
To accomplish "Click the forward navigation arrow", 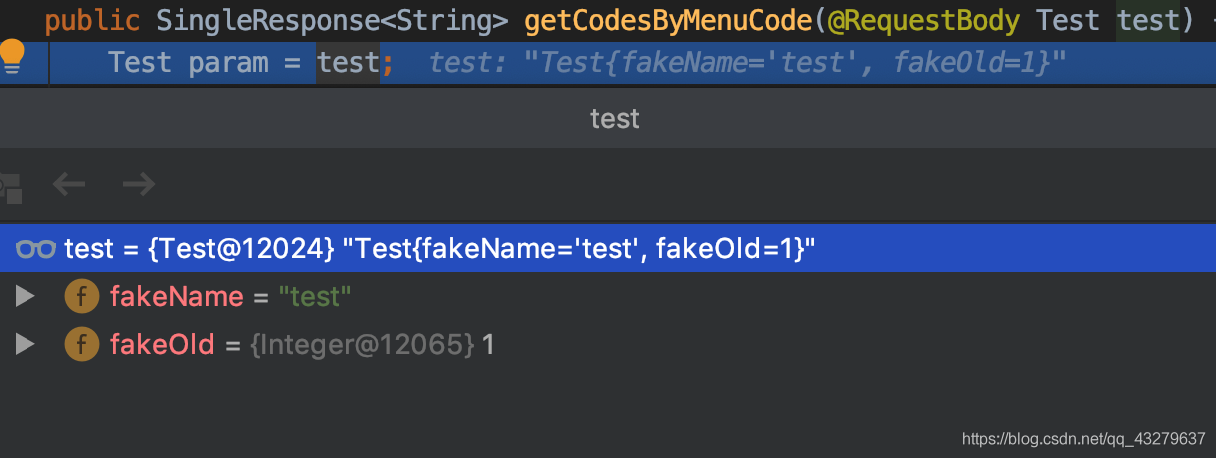I will [x=138, y=184].
